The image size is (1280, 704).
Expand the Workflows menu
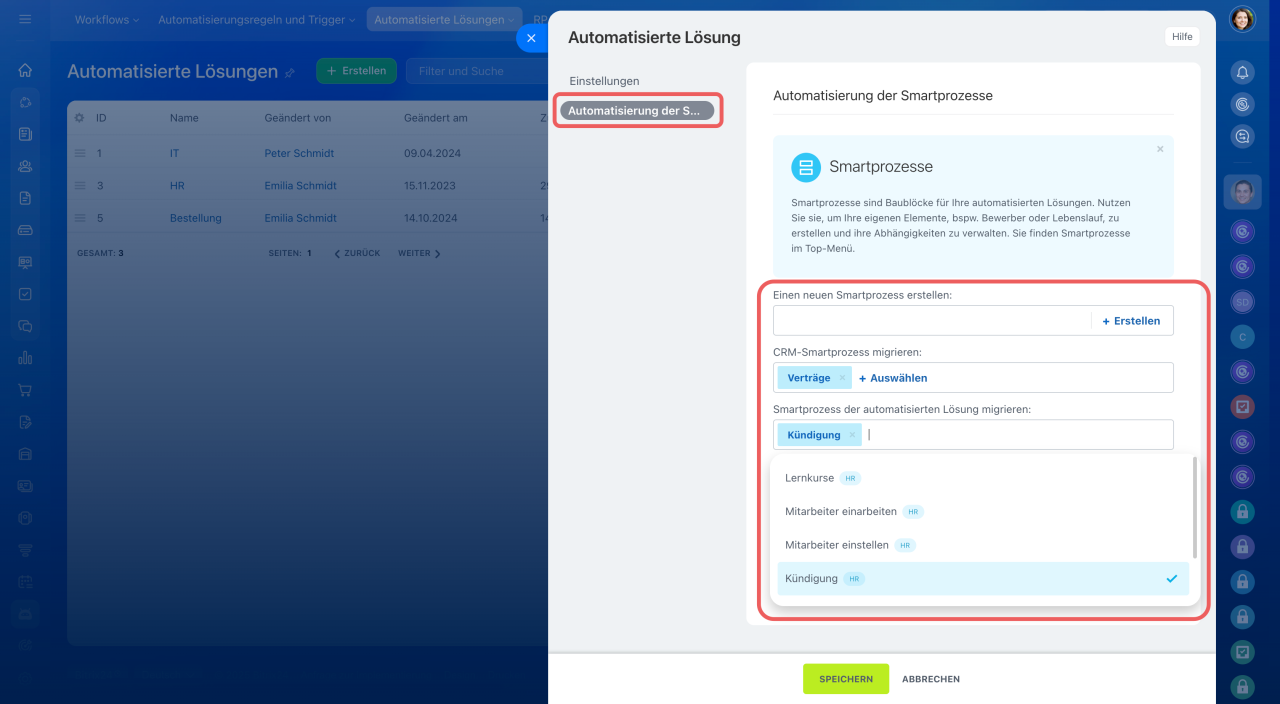pyautogui.click(x=107, y=19)
